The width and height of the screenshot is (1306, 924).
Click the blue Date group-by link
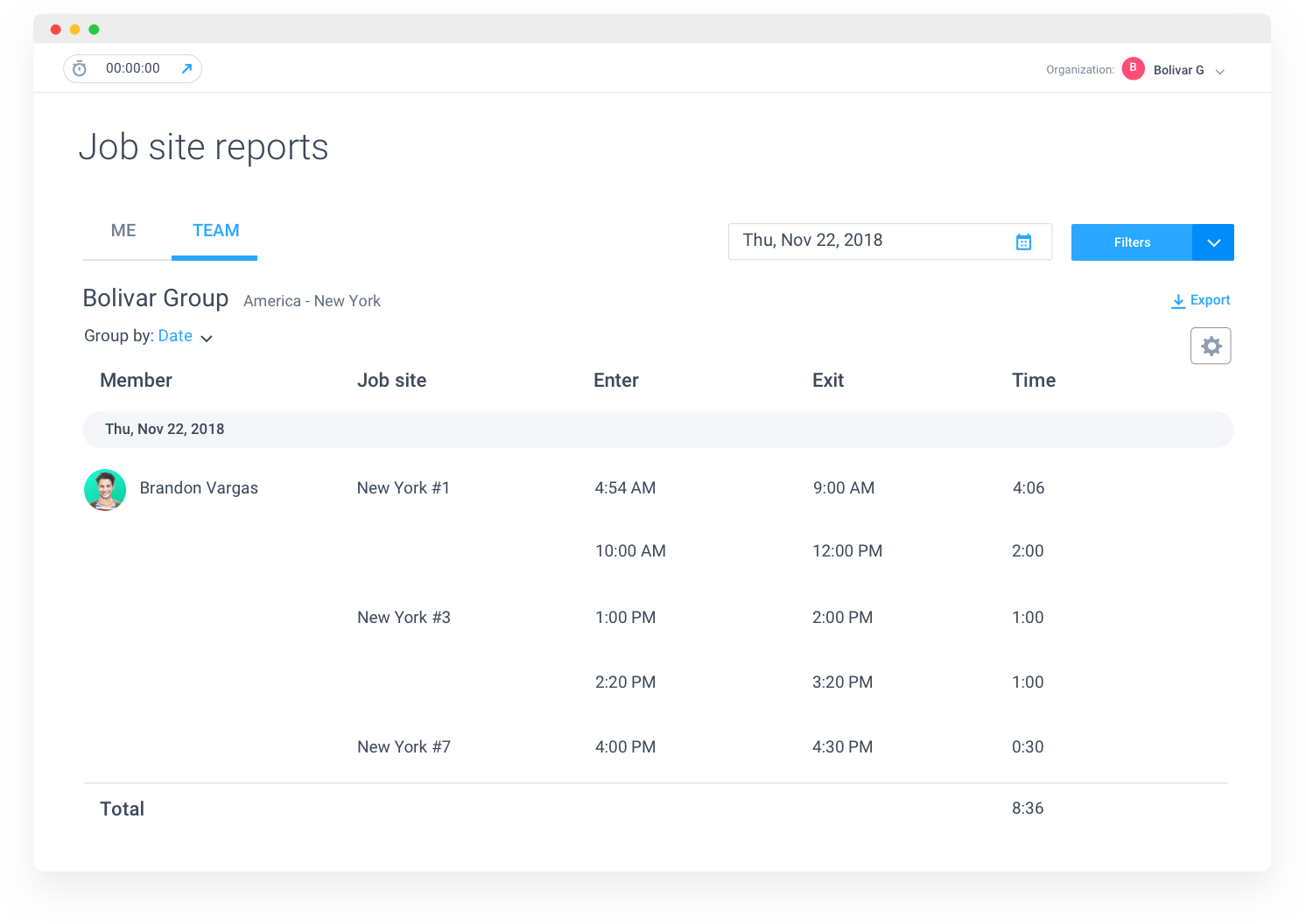click(175, 336)
